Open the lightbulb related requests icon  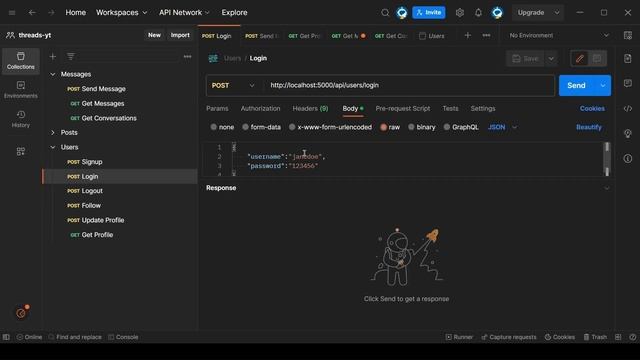tap(628, 133)
